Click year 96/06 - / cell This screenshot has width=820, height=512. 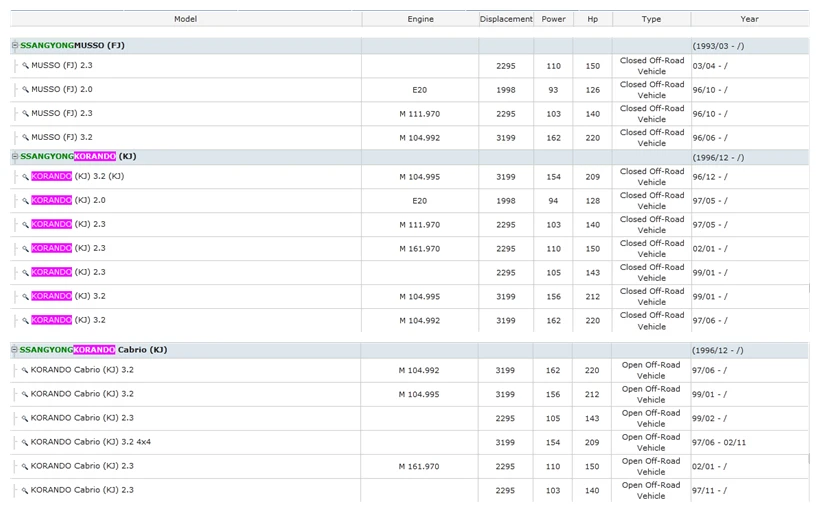pyautogui.click(x=710, y=138)
